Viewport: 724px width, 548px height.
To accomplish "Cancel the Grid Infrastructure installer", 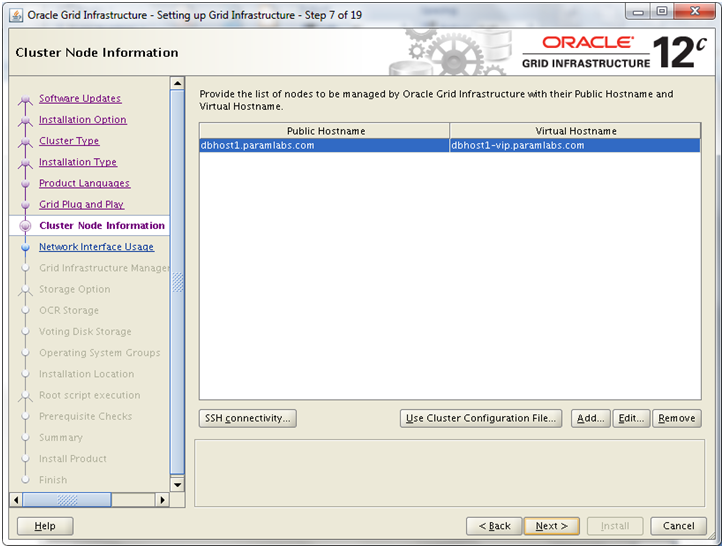I will pos(678,526).
